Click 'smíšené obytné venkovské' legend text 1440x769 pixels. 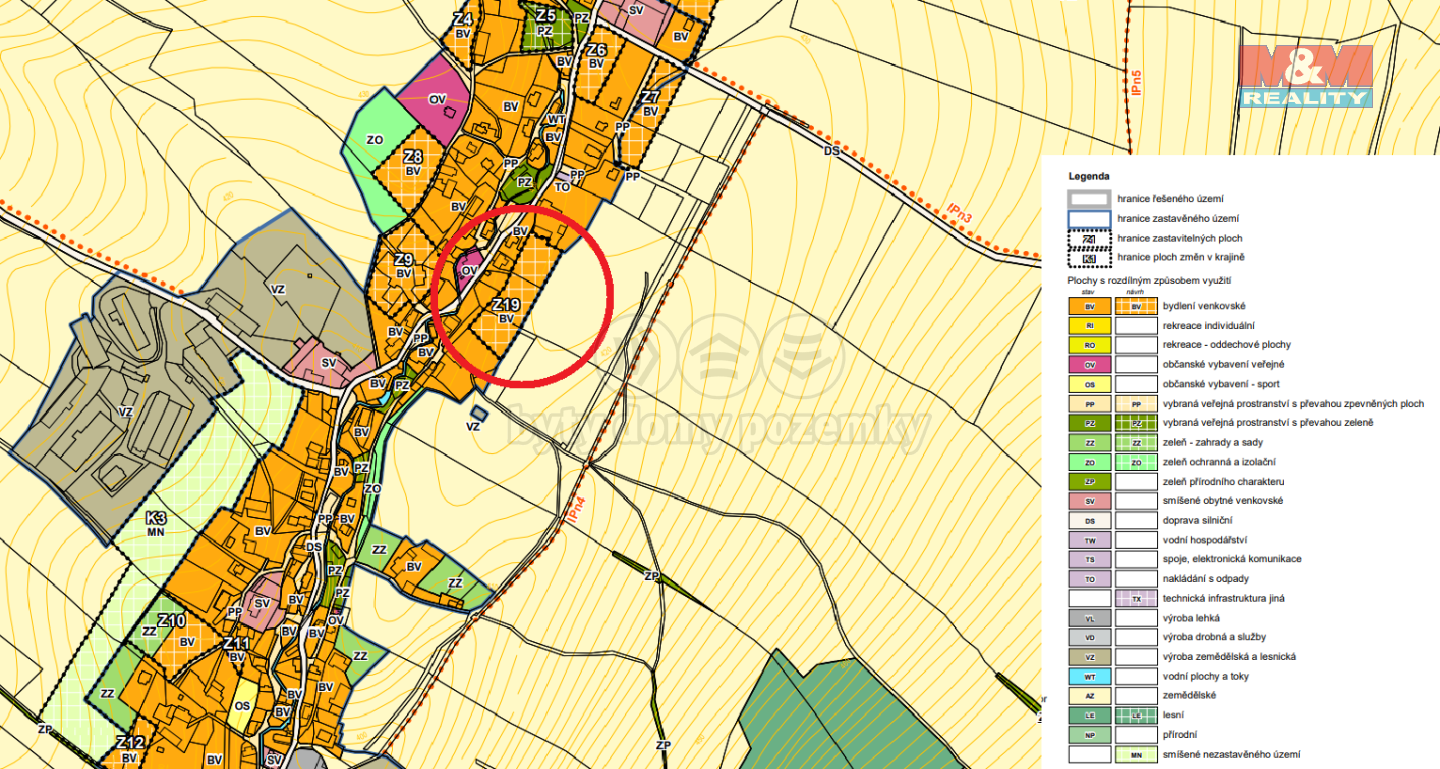tap(1222, 501)
